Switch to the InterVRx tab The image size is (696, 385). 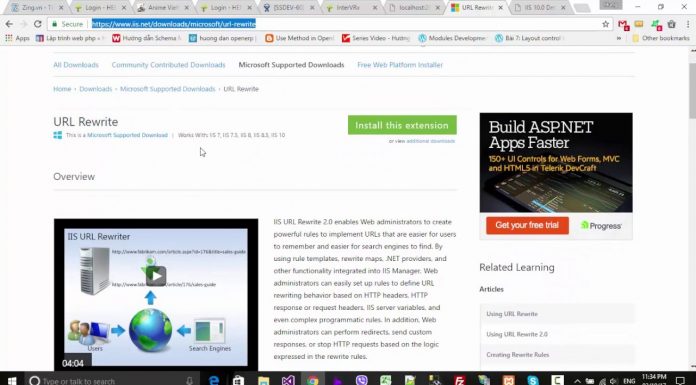pos(351,8)
